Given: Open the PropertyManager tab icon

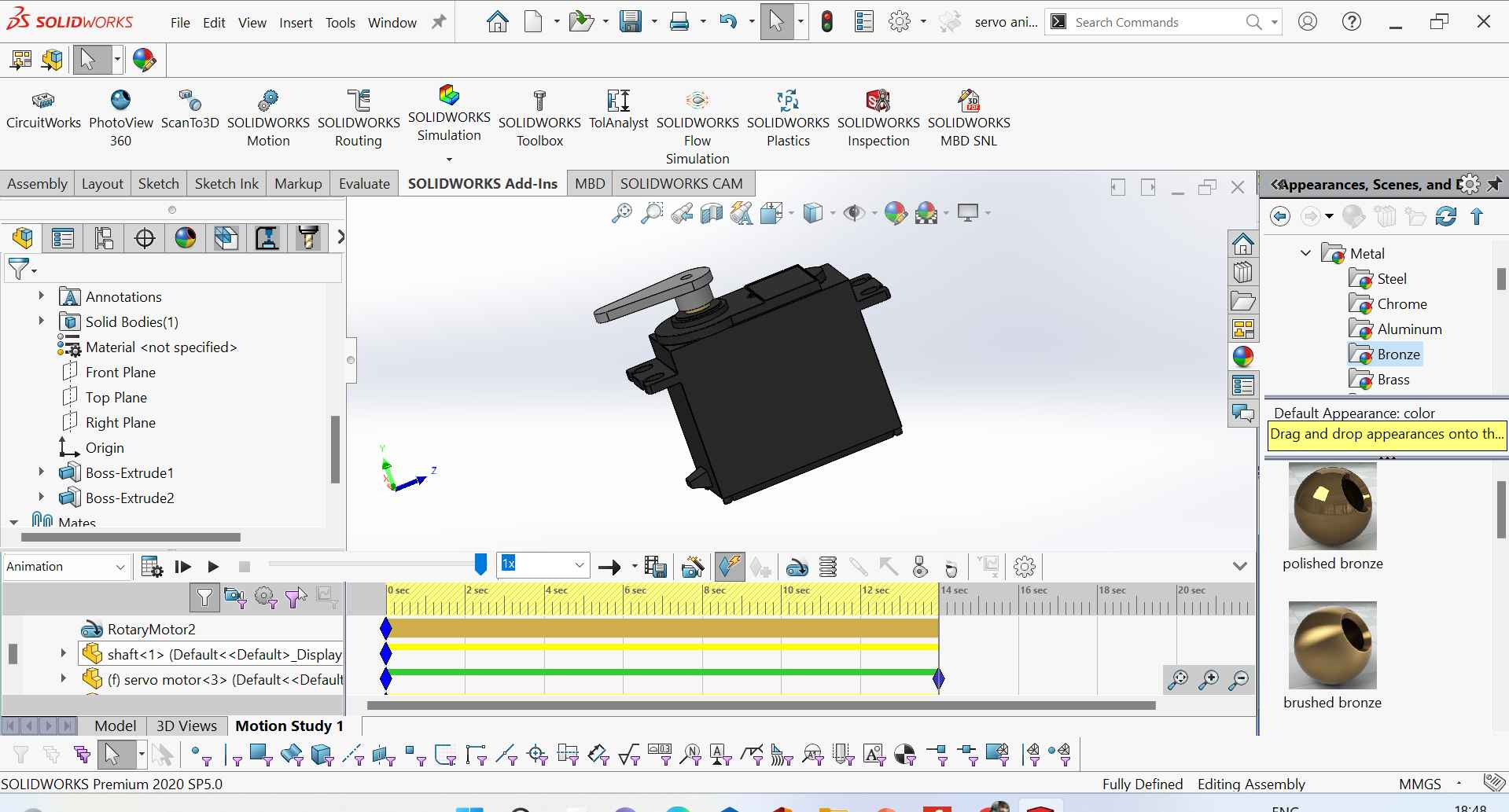Looking at the screenshot, I should [63, 237].
